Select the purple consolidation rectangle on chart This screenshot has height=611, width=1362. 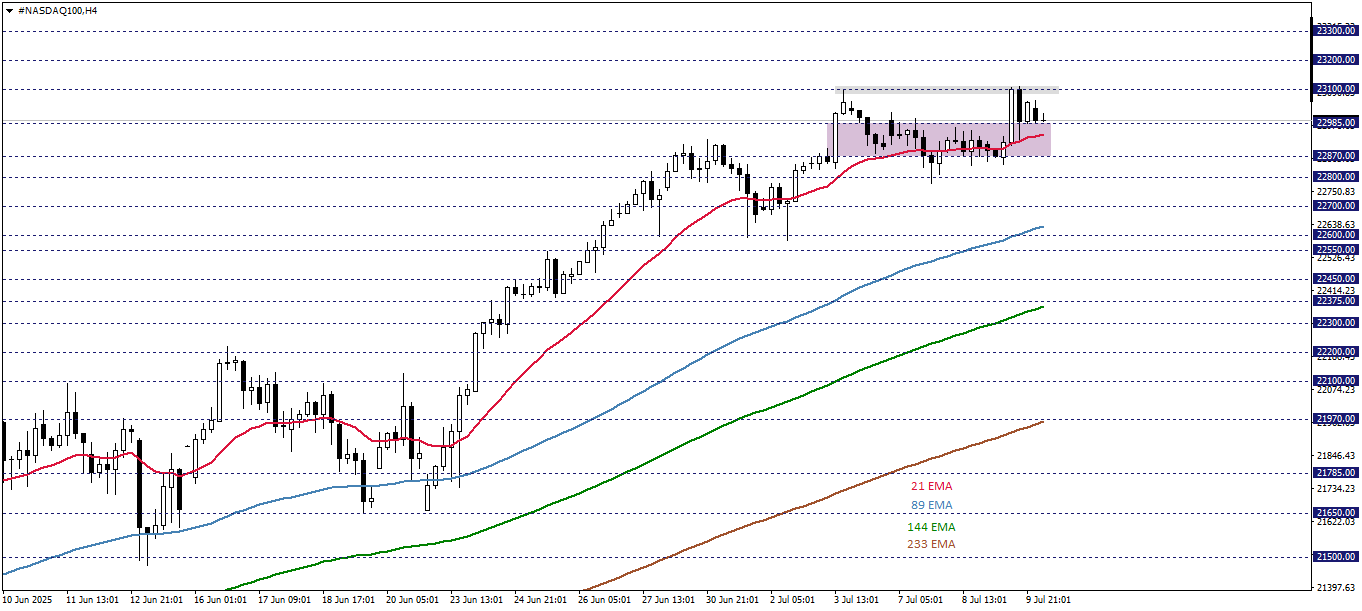point(938,139)
